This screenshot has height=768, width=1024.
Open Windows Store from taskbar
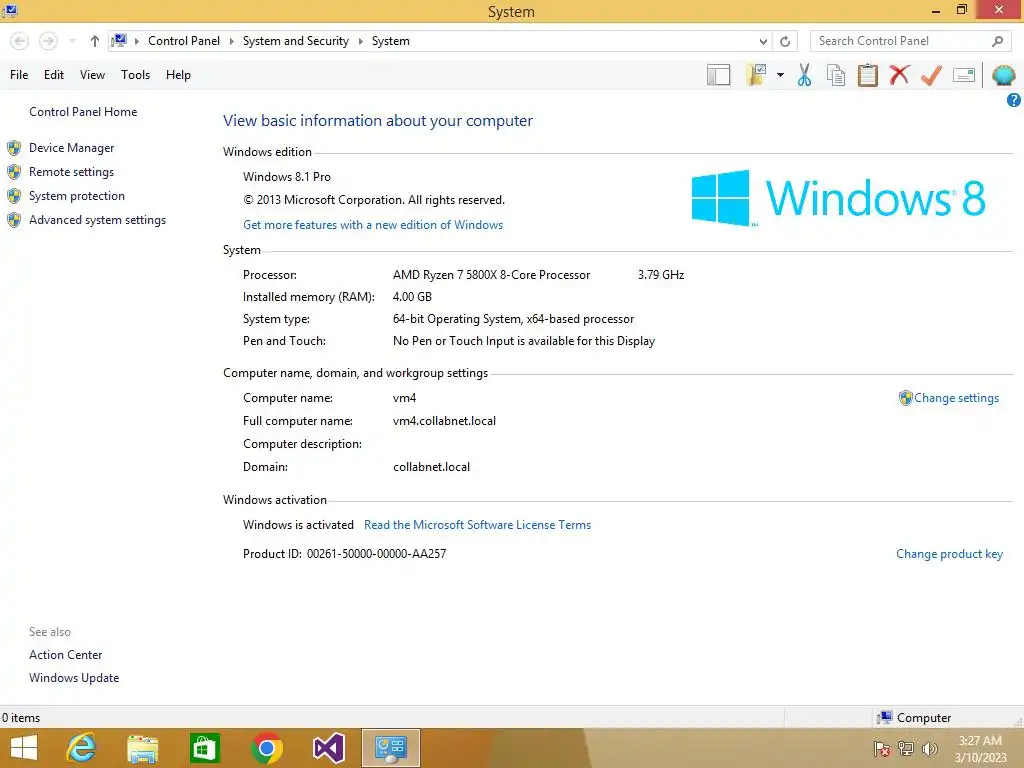tap(204, 748)
